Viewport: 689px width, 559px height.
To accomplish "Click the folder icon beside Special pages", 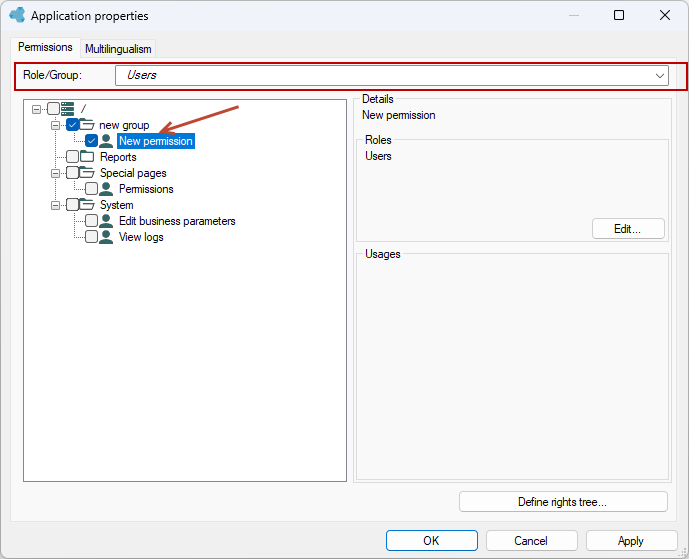I will (x=87, y=172).
